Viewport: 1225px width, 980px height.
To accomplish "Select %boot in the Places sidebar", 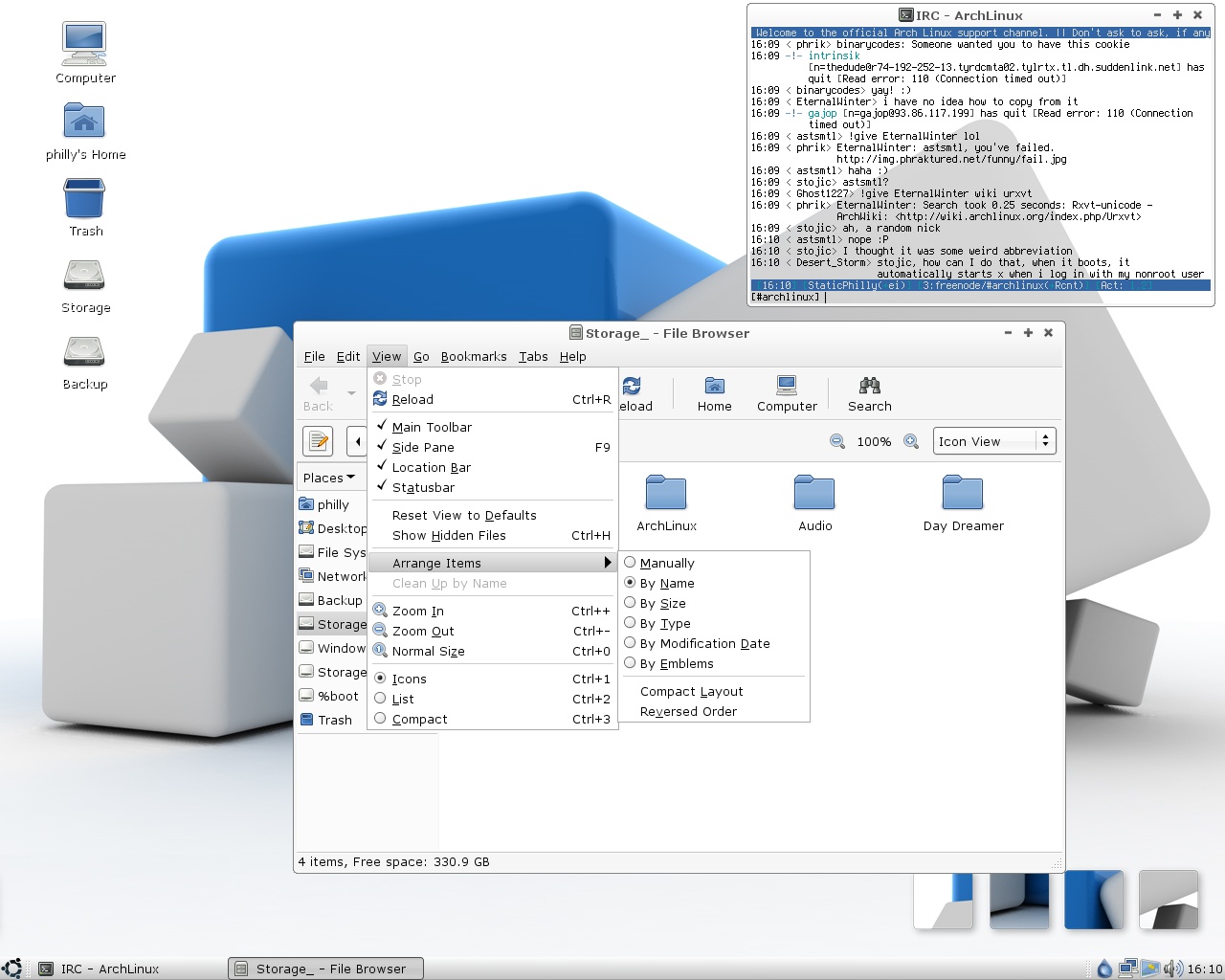I will point(332,696).
